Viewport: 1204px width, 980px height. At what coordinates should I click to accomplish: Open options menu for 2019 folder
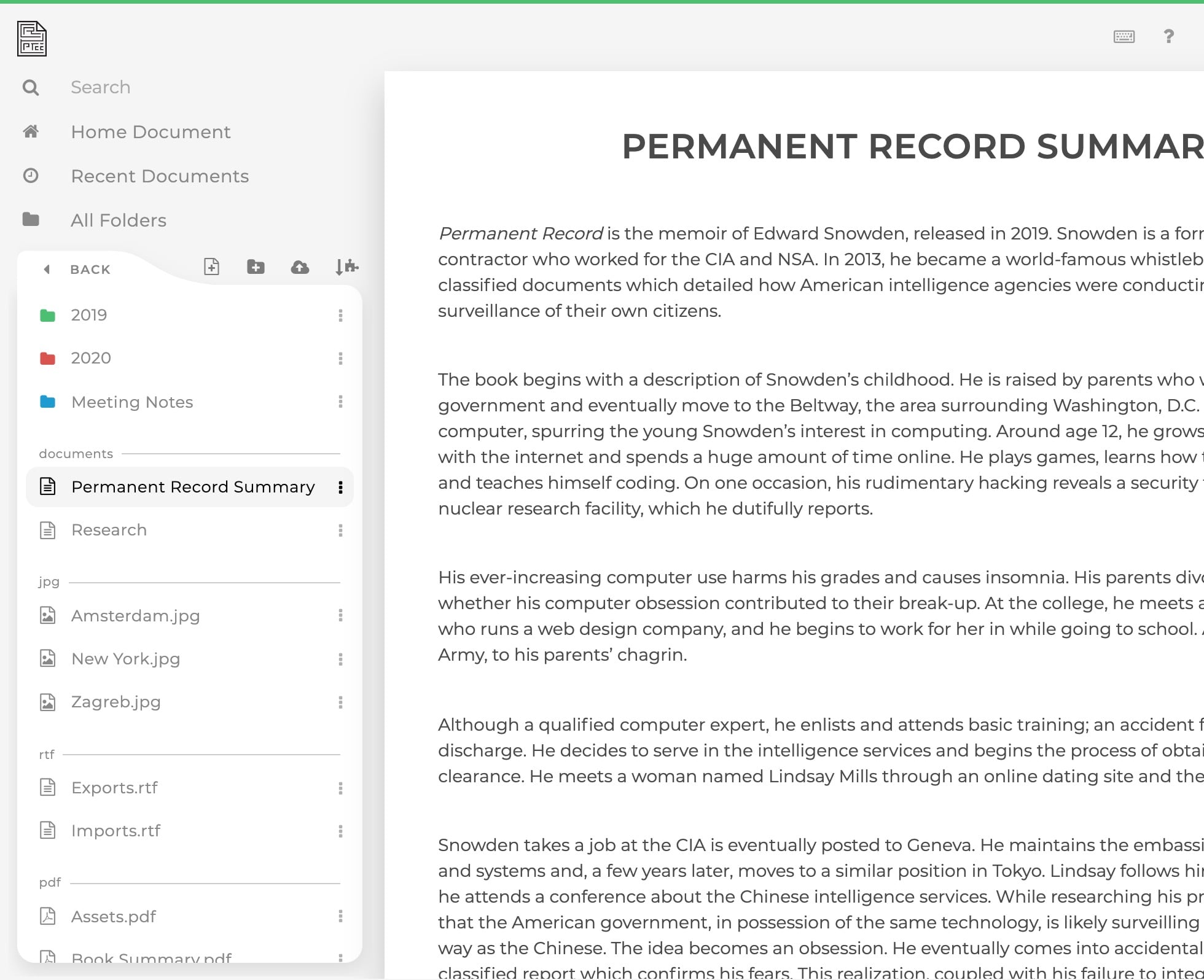[340, 316]
